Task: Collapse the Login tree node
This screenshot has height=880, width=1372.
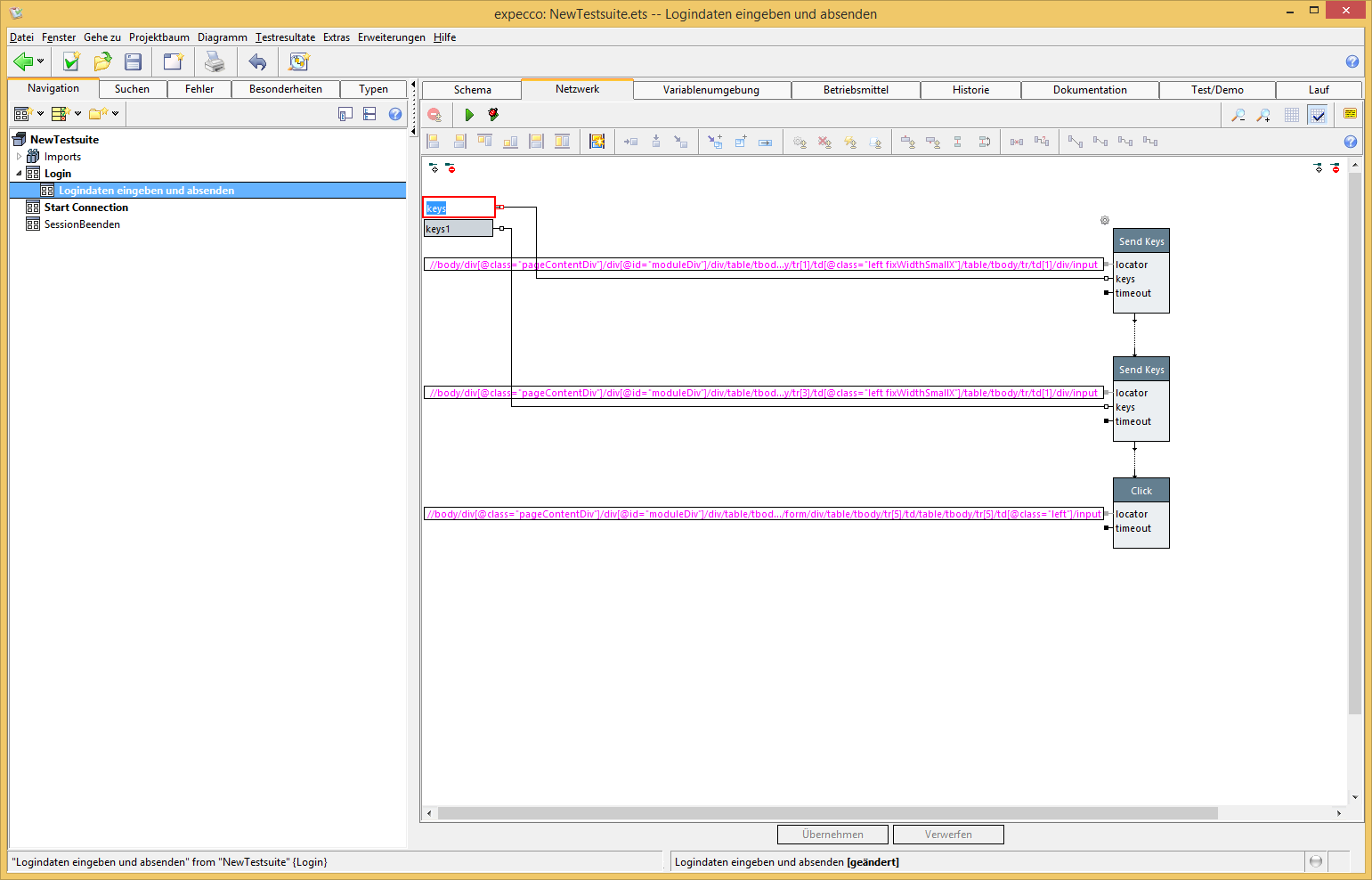Action: [x=19, y=174]
